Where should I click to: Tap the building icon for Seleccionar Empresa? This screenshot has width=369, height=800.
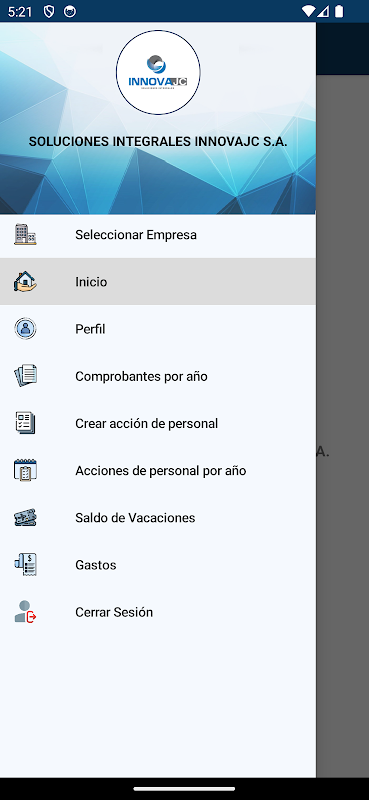(x=25, y=235)
